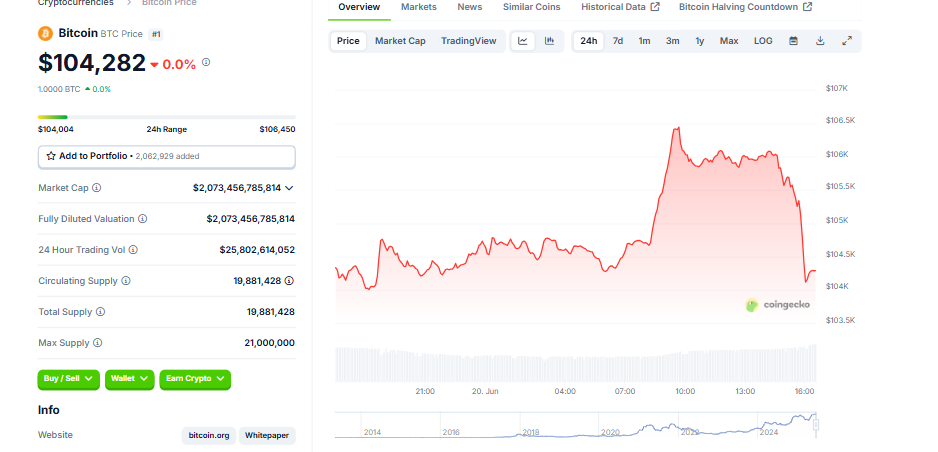Image resolution: width=938 pixels, height=452 pixels.
Task: Select the 1m time range
Action: [x=644, y=41]
